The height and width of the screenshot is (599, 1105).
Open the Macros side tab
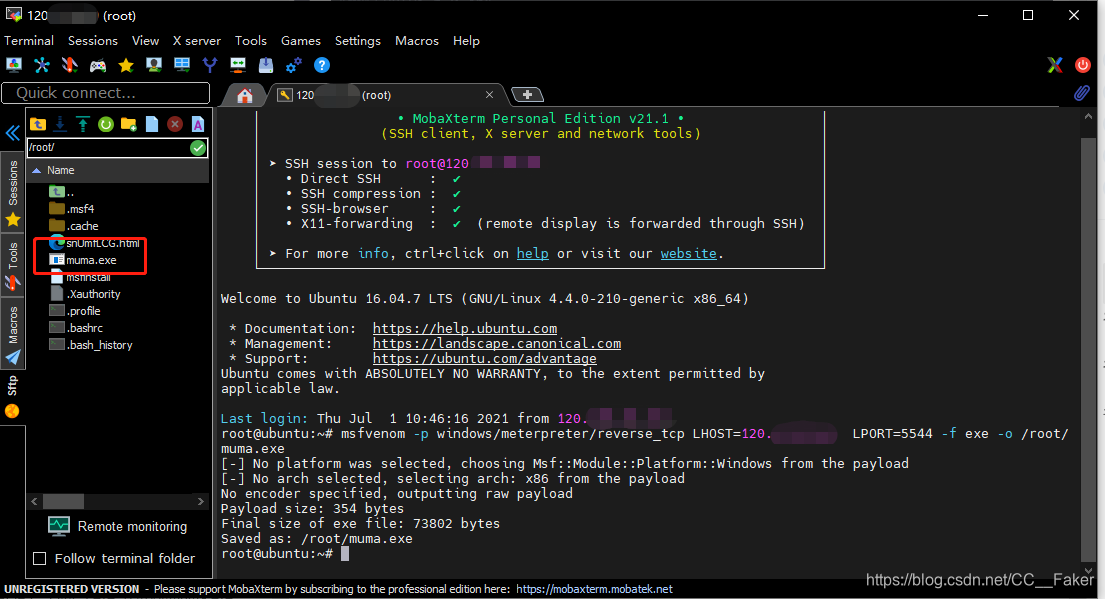pos(13,333)
